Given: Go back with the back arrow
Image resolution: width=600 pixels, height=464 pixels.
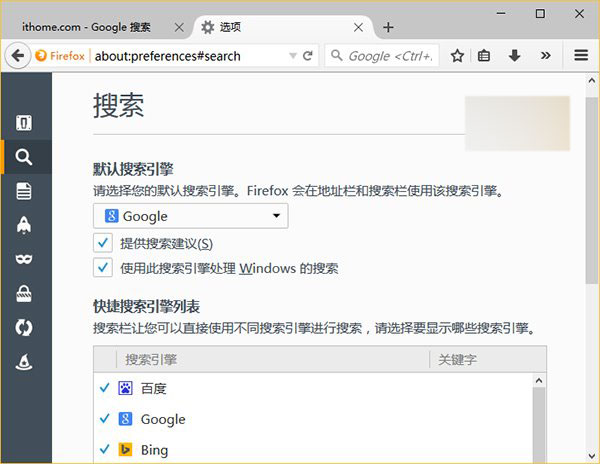Looking at the screenshot, I should [x=18, y=56].
